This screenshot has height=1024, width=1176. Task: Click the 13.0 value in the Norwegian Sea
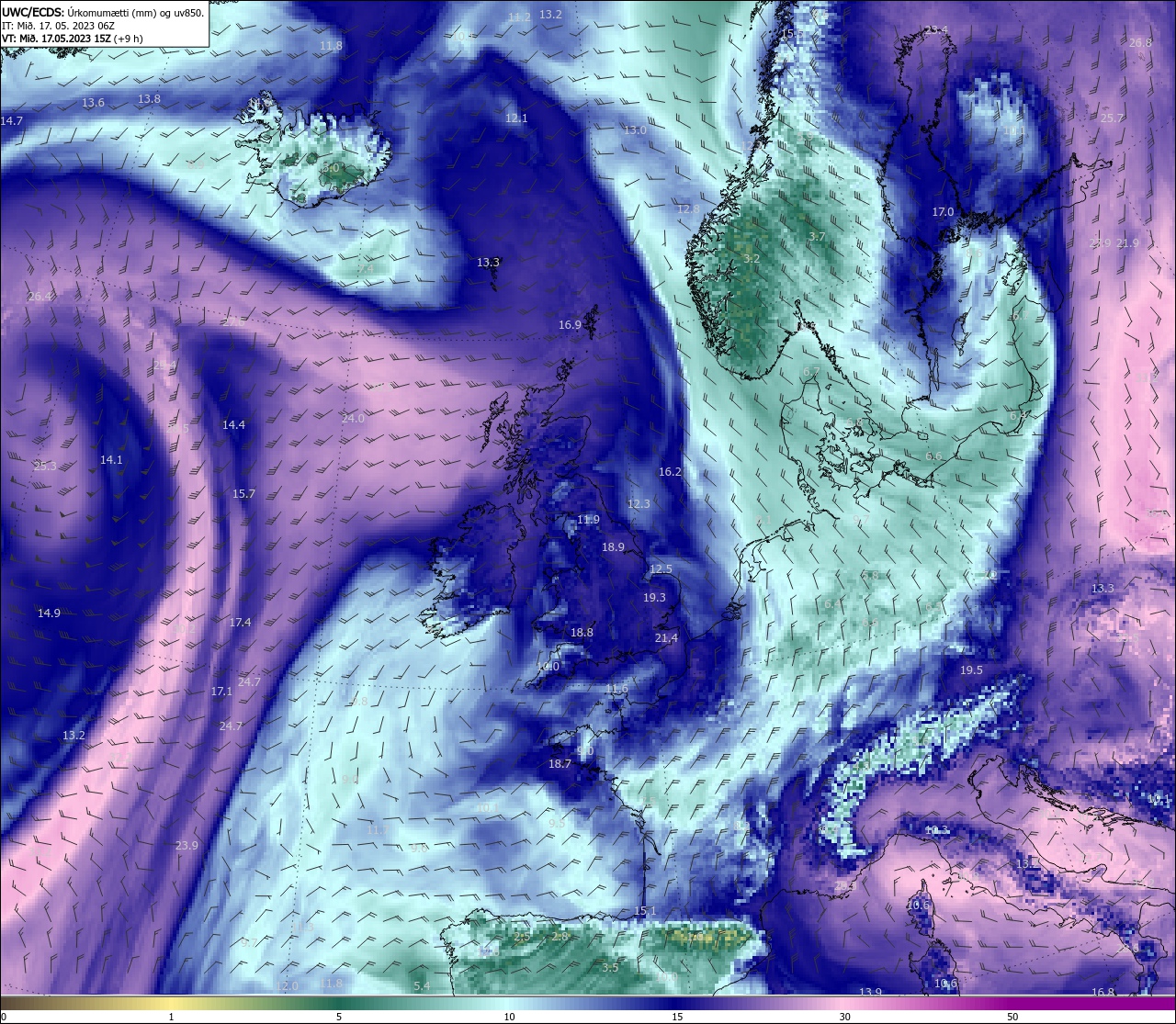point(635,130)
